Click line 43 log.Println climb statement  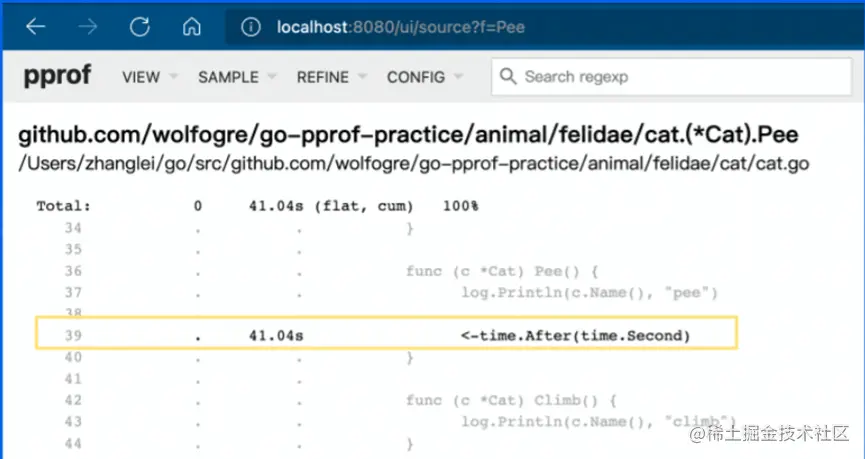point(599,422)
